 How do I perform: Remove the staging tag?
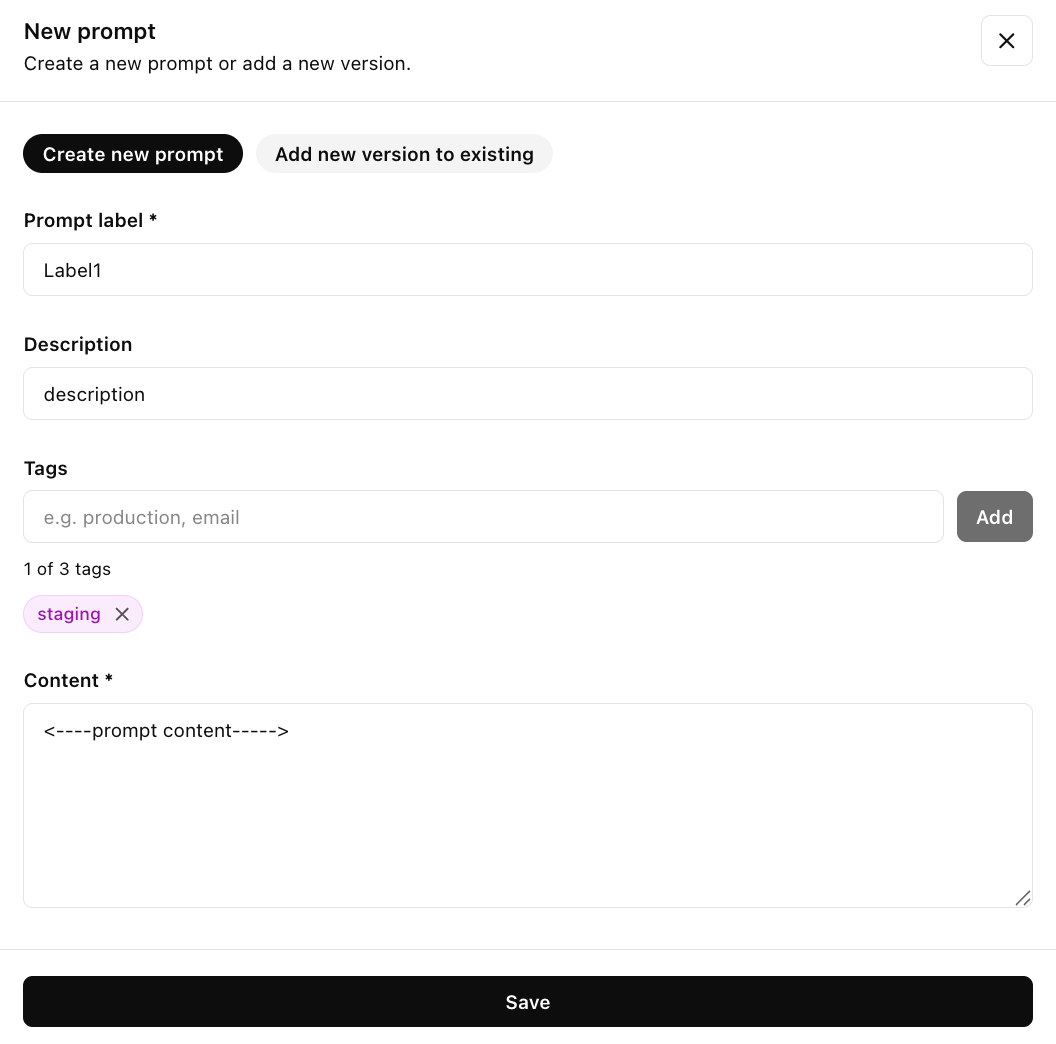click(122, 614)
